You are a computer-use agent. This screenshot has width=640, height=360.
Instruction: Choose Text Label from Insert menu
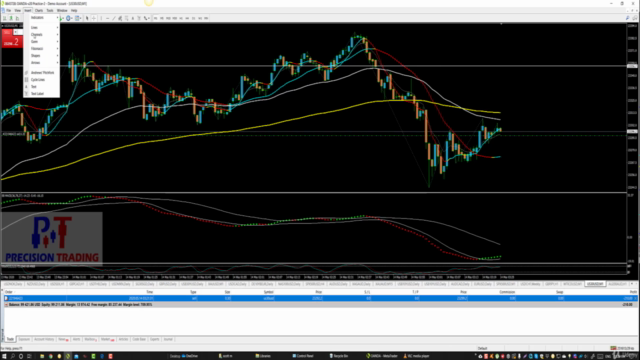click(x=42, y=93)
